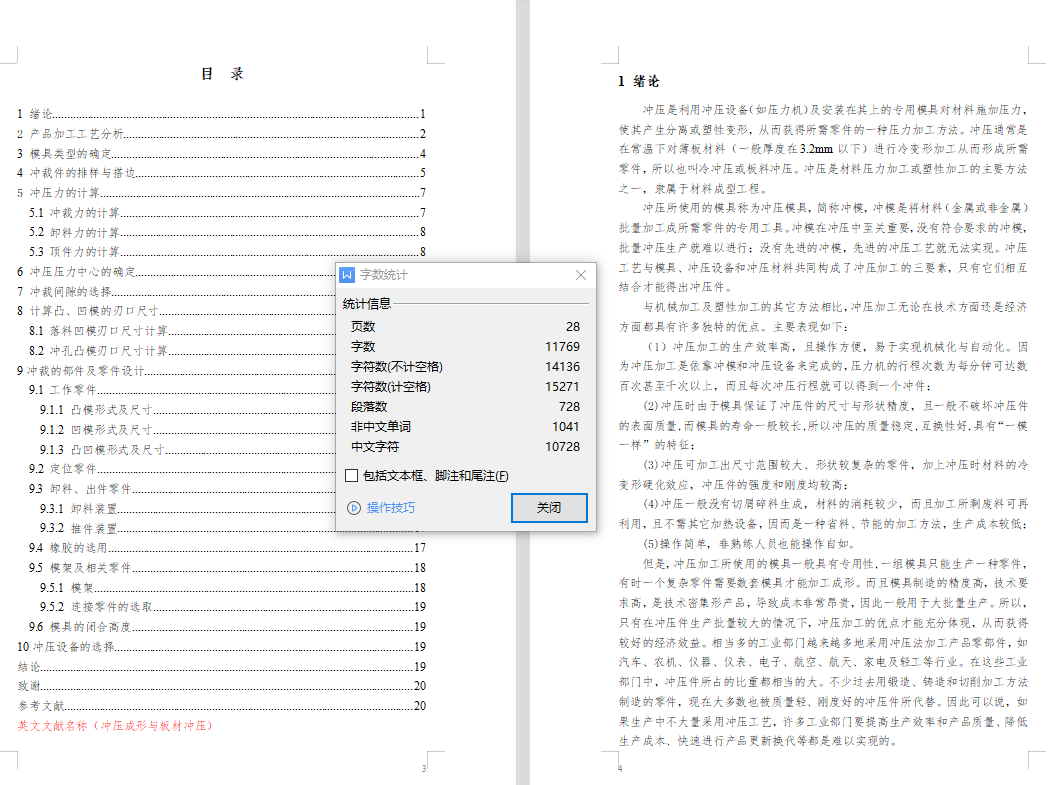Select the 字数 value 11769
The height and width of the screenshot is (785, 1059).
coord(562,347)
